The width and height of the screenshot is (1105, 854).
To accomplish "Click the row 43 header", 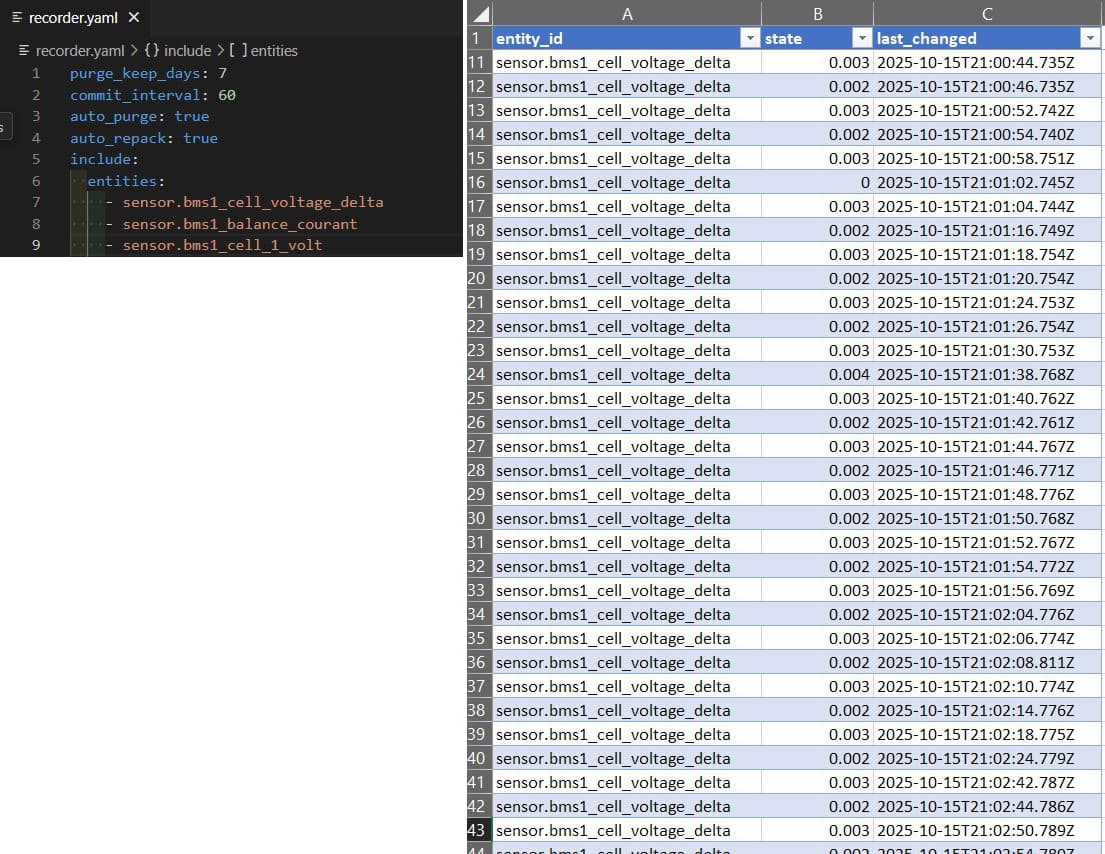I will point(477,831).
